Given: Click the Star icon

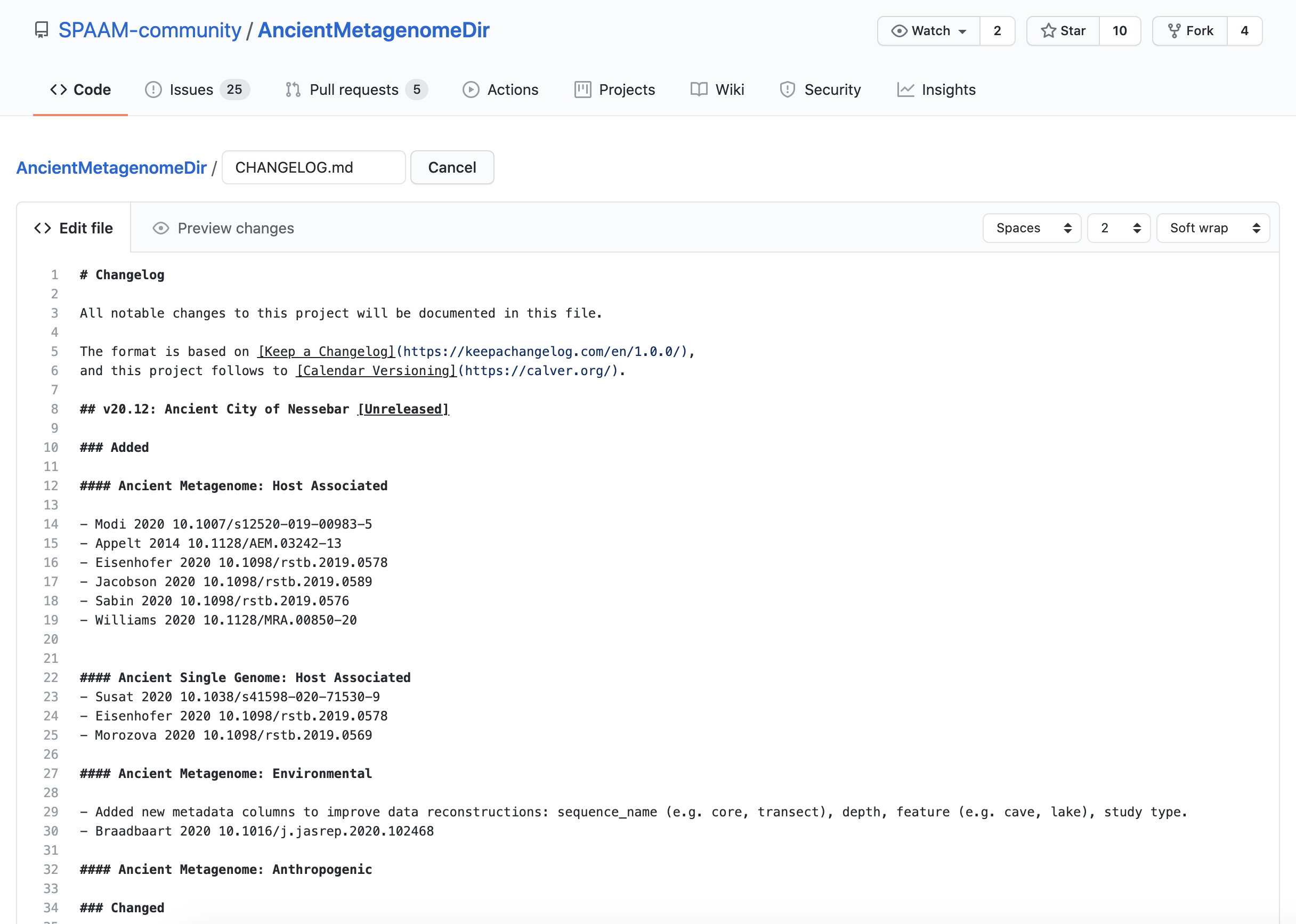Looking at the screenshot, I should coord(1048,31).
